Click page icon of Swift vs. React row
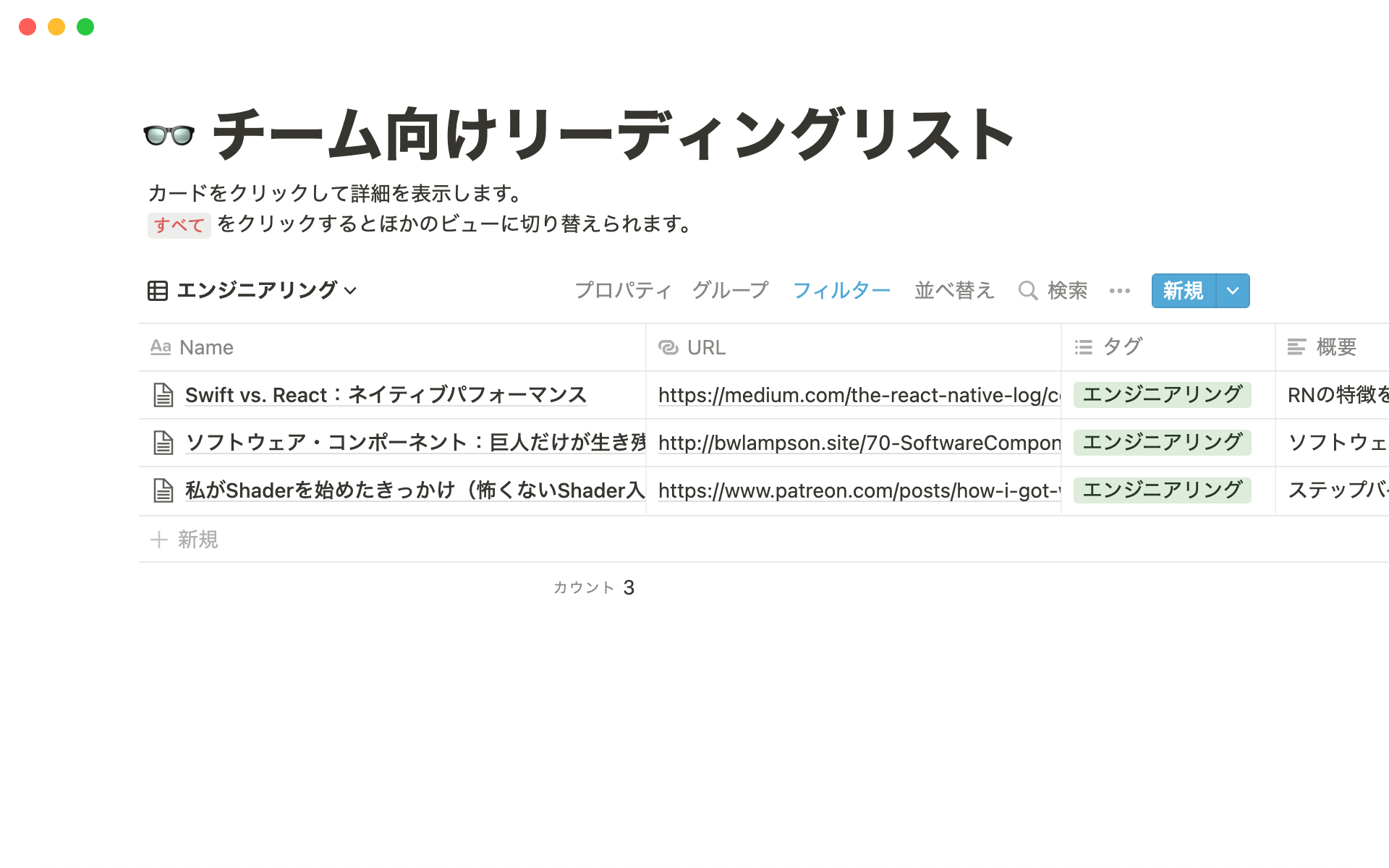This screenshot has height=868, width=1389. click(163, 395)
